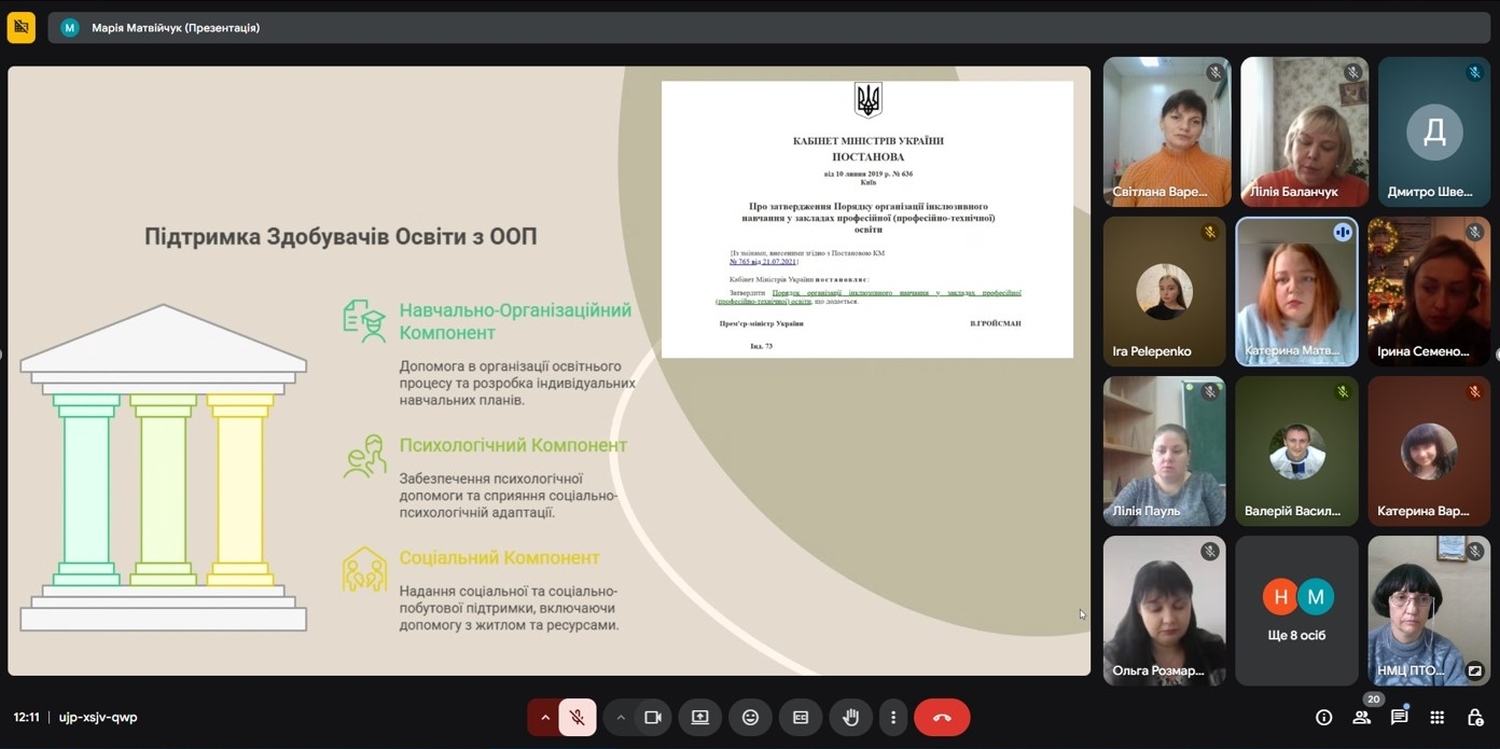Raise hand in the meeting
1500x749 pixels.
click(851, 717)
